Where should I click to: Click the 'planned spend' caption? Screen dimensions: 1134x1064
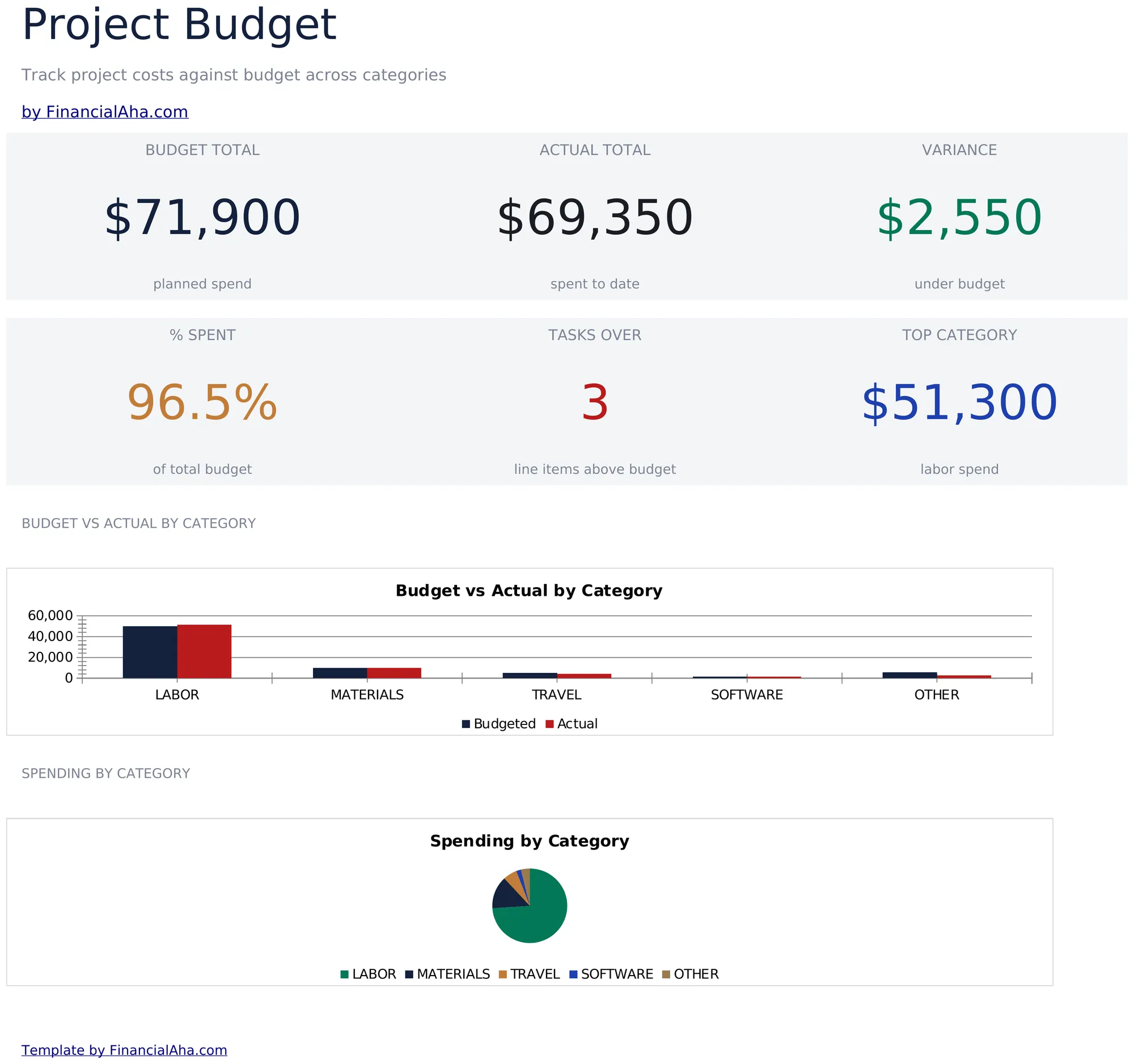pyautogui.click(x=202, y=284)
